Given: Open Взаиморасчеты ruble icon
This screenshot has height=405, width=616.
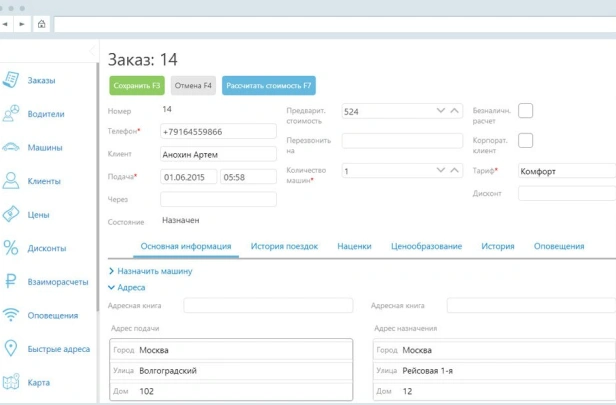Looking at the screenshot, I should (x=12, y=282).
